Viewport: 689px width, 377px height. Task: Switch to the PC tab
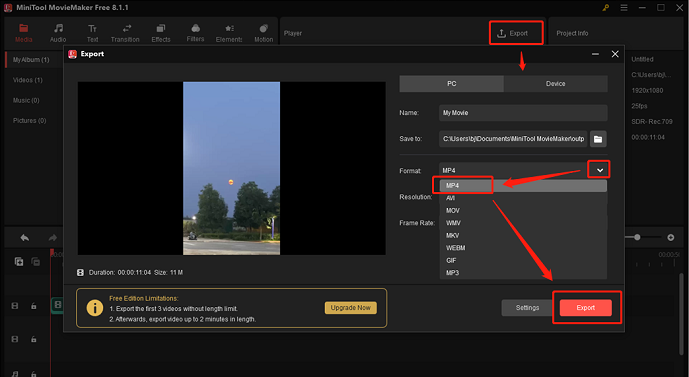[x=451, y=83]
